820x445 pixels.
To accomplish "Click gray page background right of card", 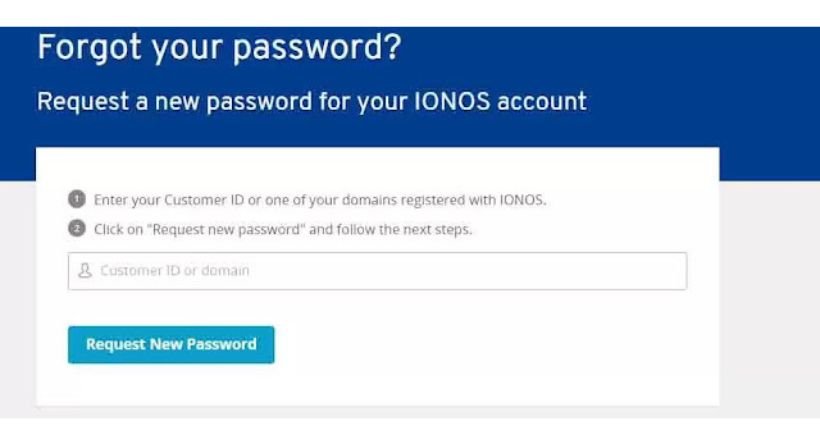I will click(x=769, y=298).
